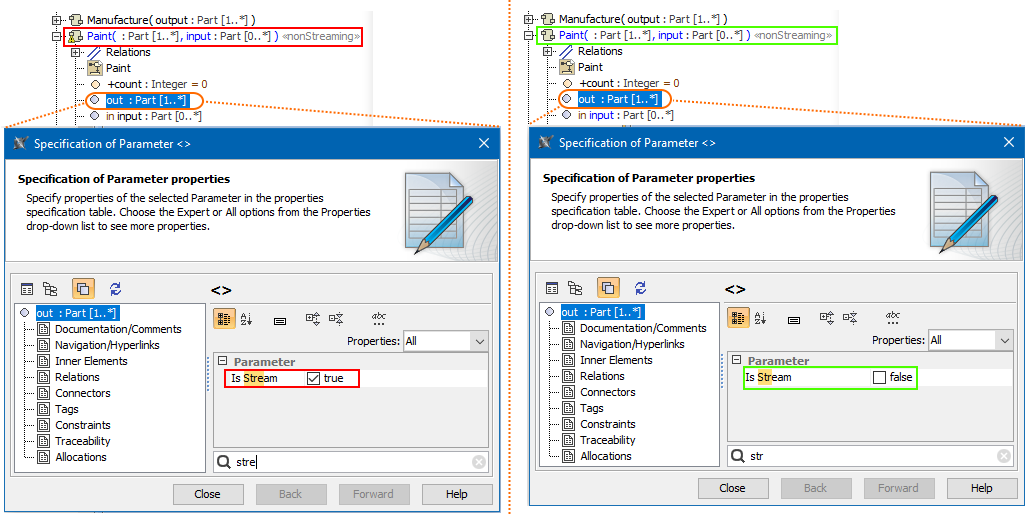Click Close button in left dialog
Screen dimensions: 1026x515
(207, 494)
